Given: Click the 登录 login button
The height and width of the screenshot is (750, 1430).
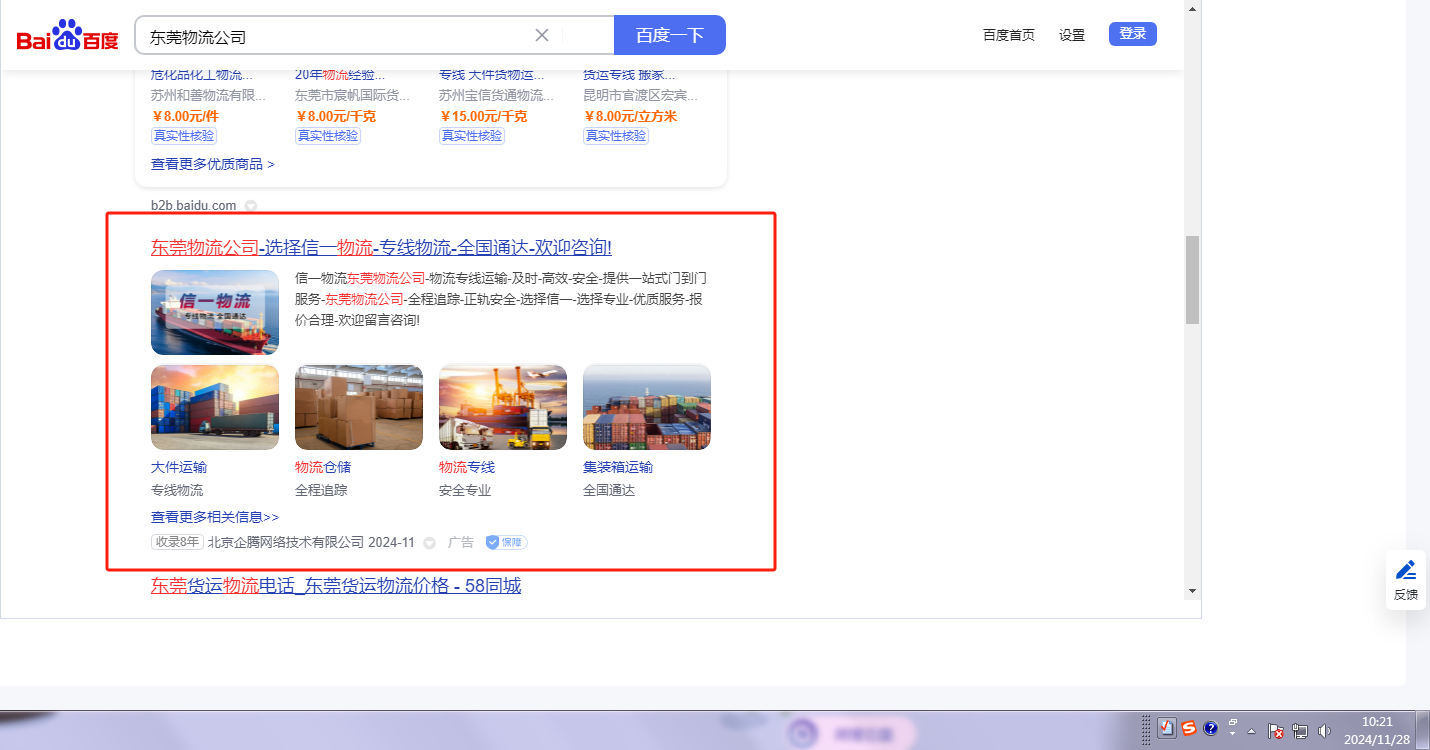Looking at the screenshot, I should pos(1132,34).
